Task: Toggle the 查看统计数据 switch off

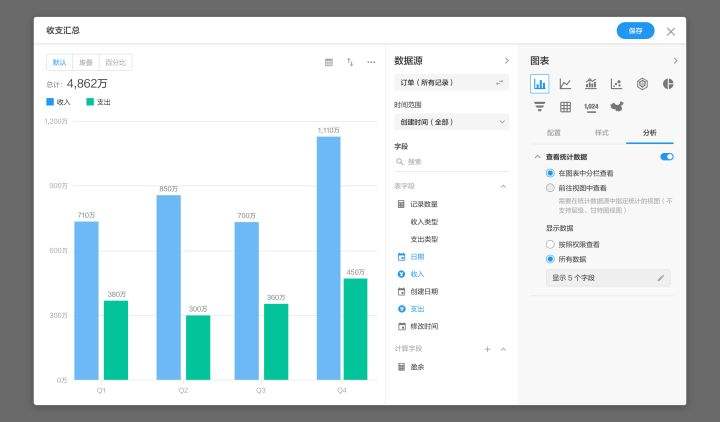Action: [667, 157]
